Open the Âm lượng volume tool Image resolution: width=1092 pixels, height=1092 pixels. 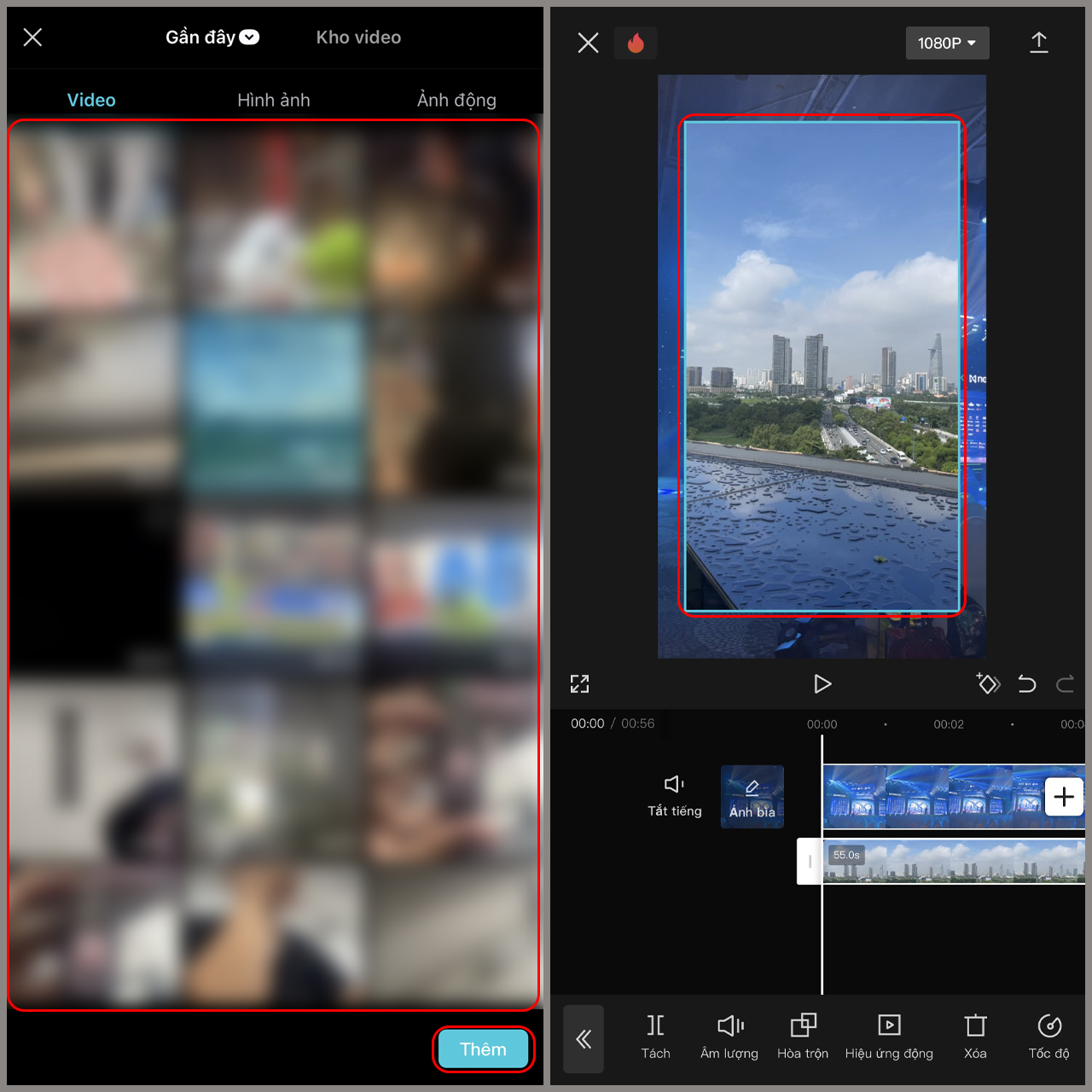729,1037
